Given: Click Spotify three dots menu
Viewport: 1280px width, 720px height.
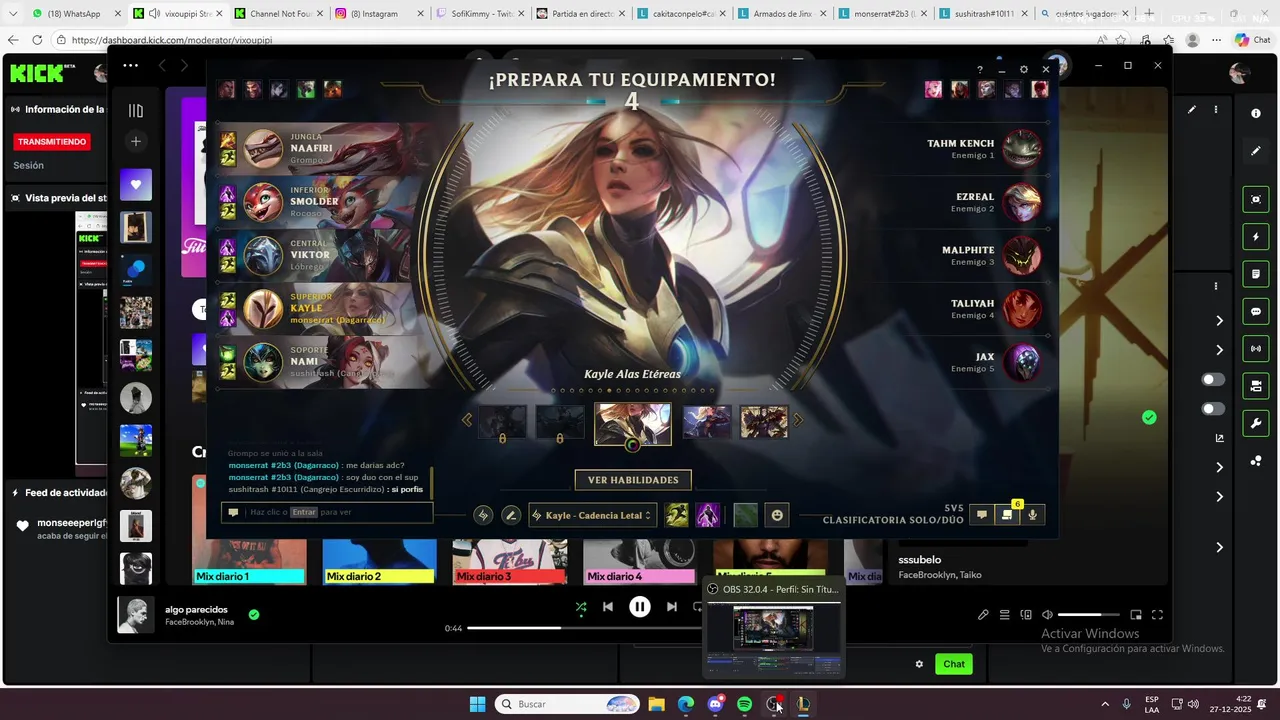Looking at the screenshot, I should (x=131, y=65).
